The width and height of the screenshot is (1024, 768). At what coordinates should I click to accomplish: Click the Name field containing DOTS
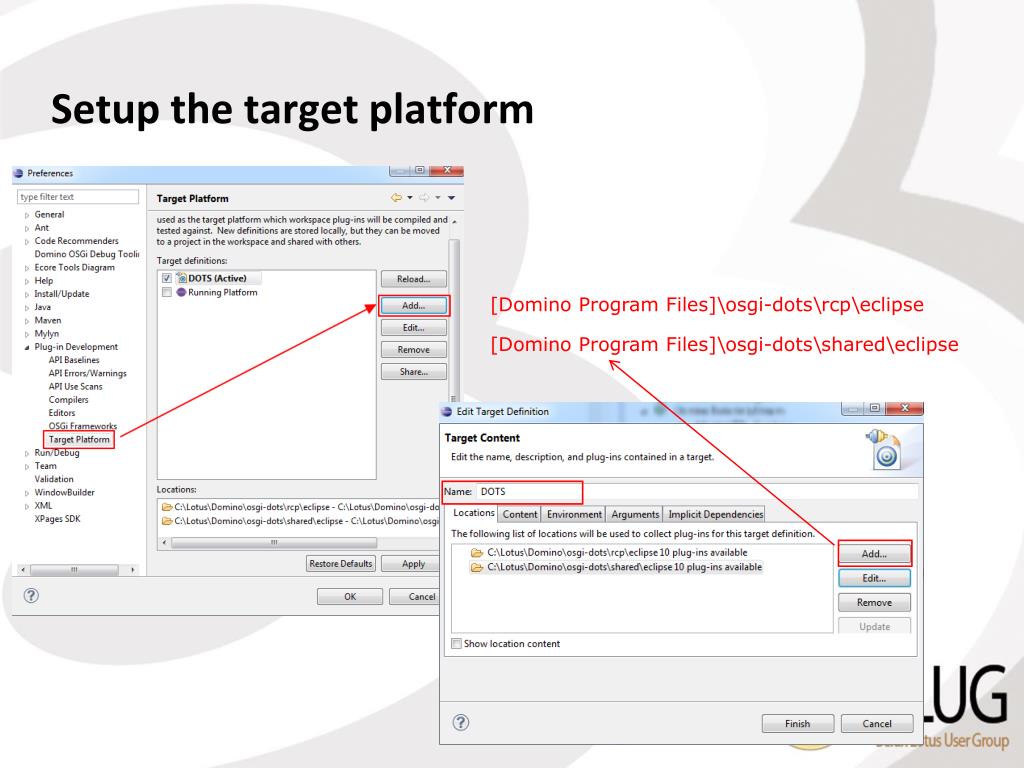(x=697, y=492)
